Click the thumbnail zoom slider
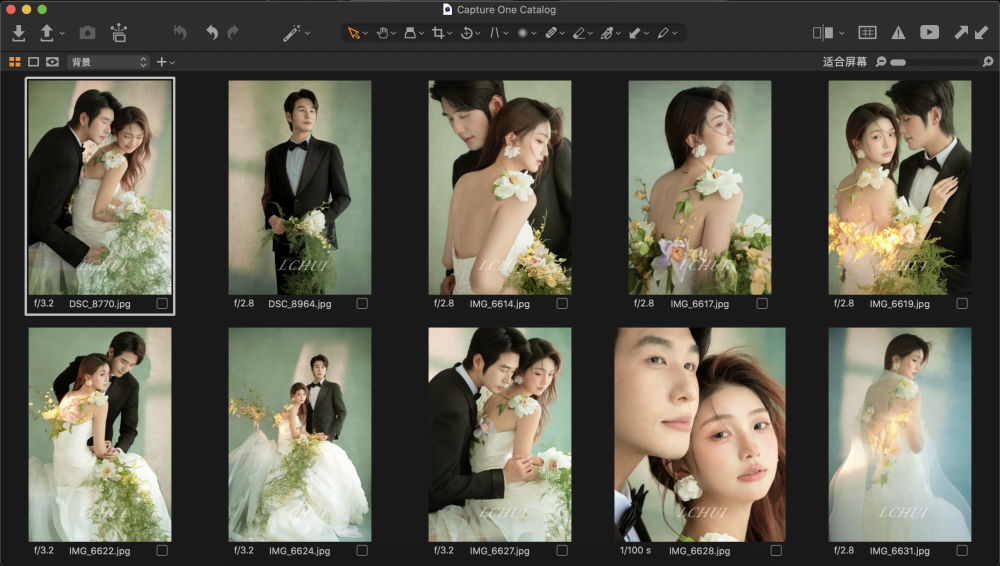This screenshot has height=566, width=1000. coord(935,62)
